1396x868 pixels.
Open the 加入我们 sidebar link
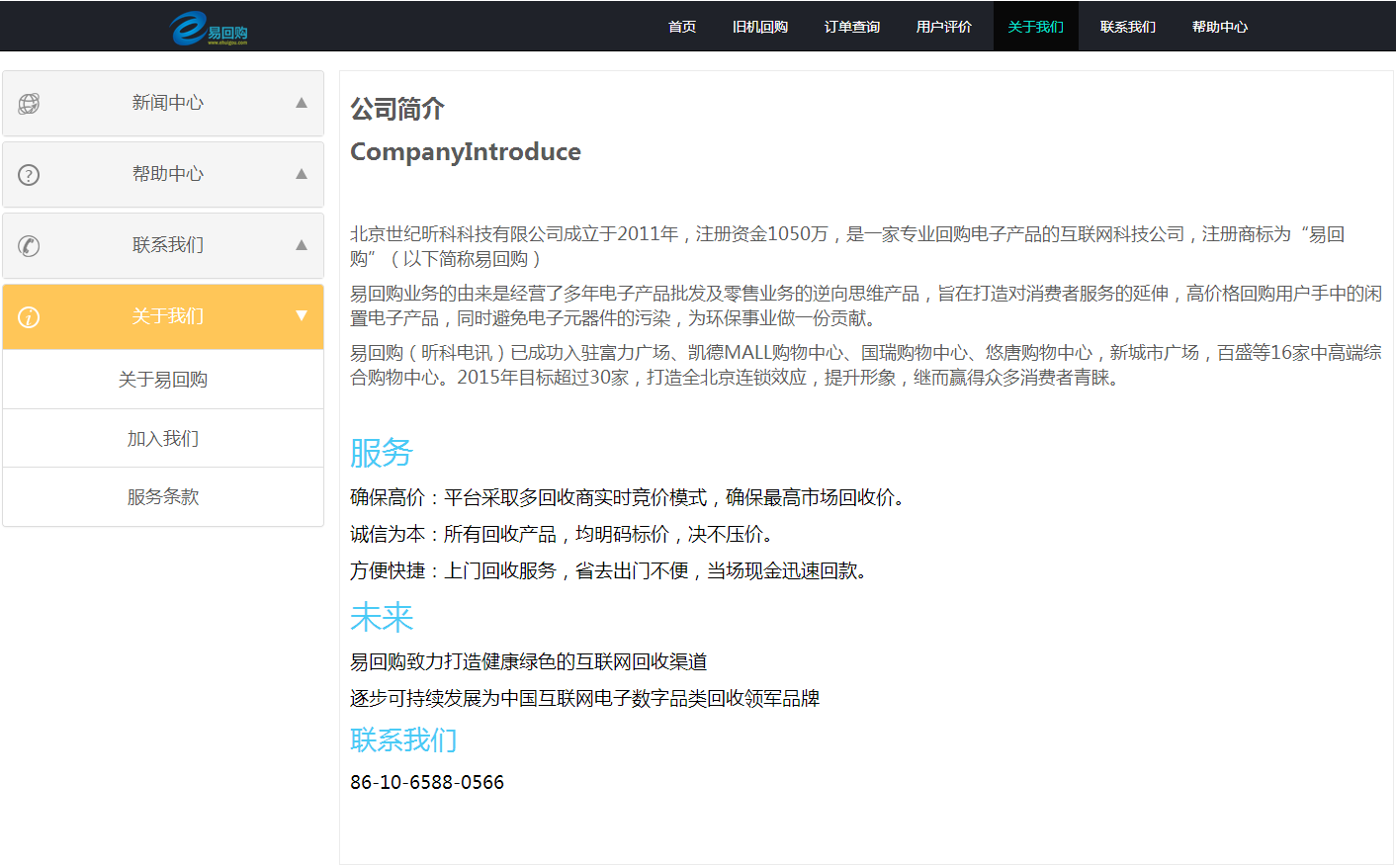pyautogui.click(x=163, y=438)
